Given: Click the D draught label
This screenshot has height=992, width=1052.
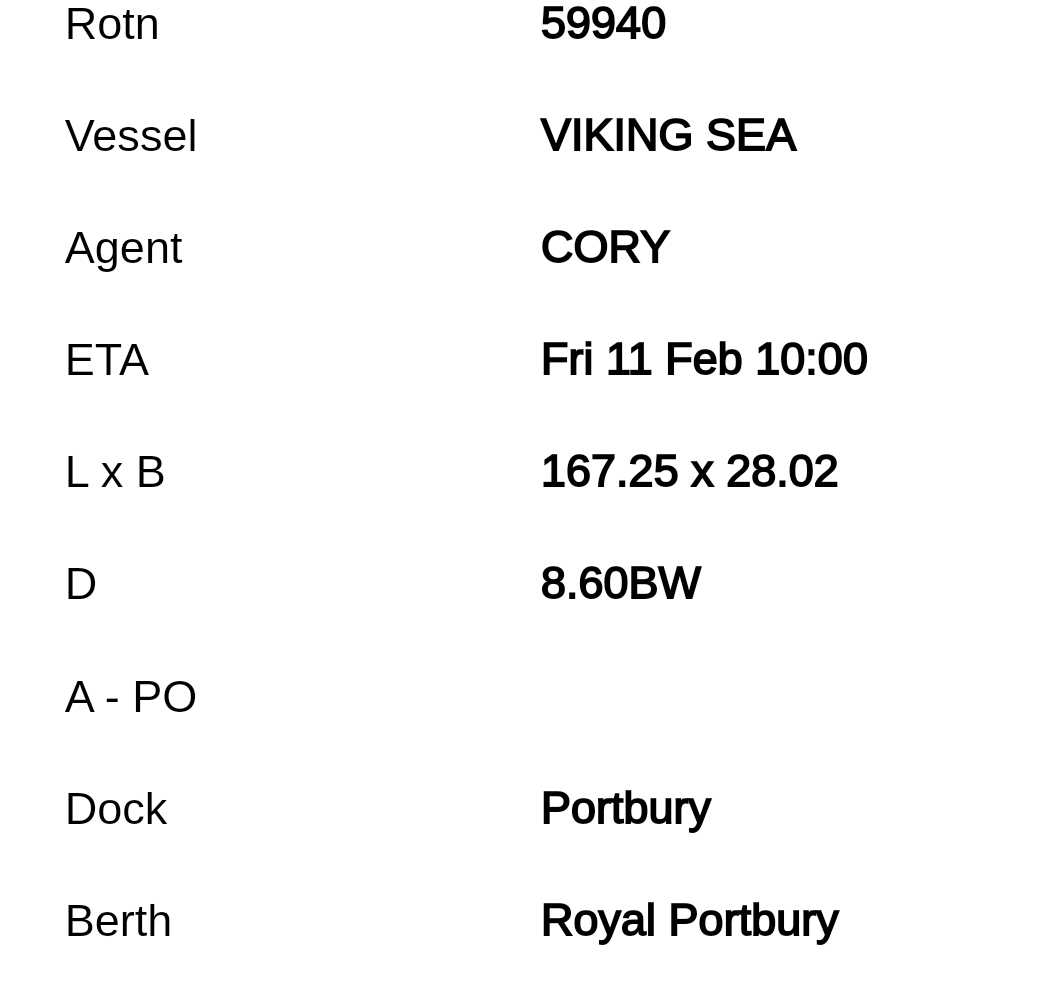Looking at the screenshot, I should [81, 584].
